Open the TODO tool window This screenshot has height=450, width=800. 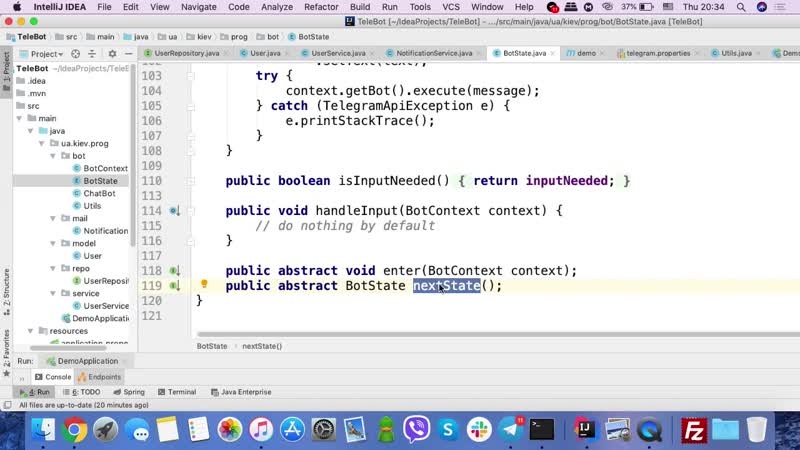tap(82, 392)
